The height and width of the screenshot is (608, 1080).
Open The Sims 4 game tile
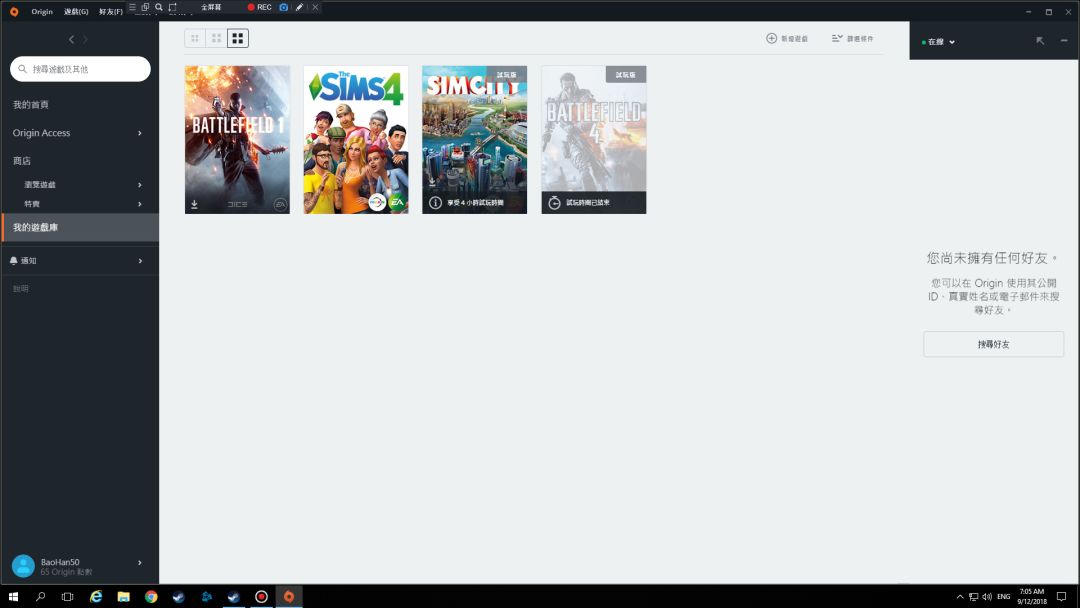click(x=355, y=140)
